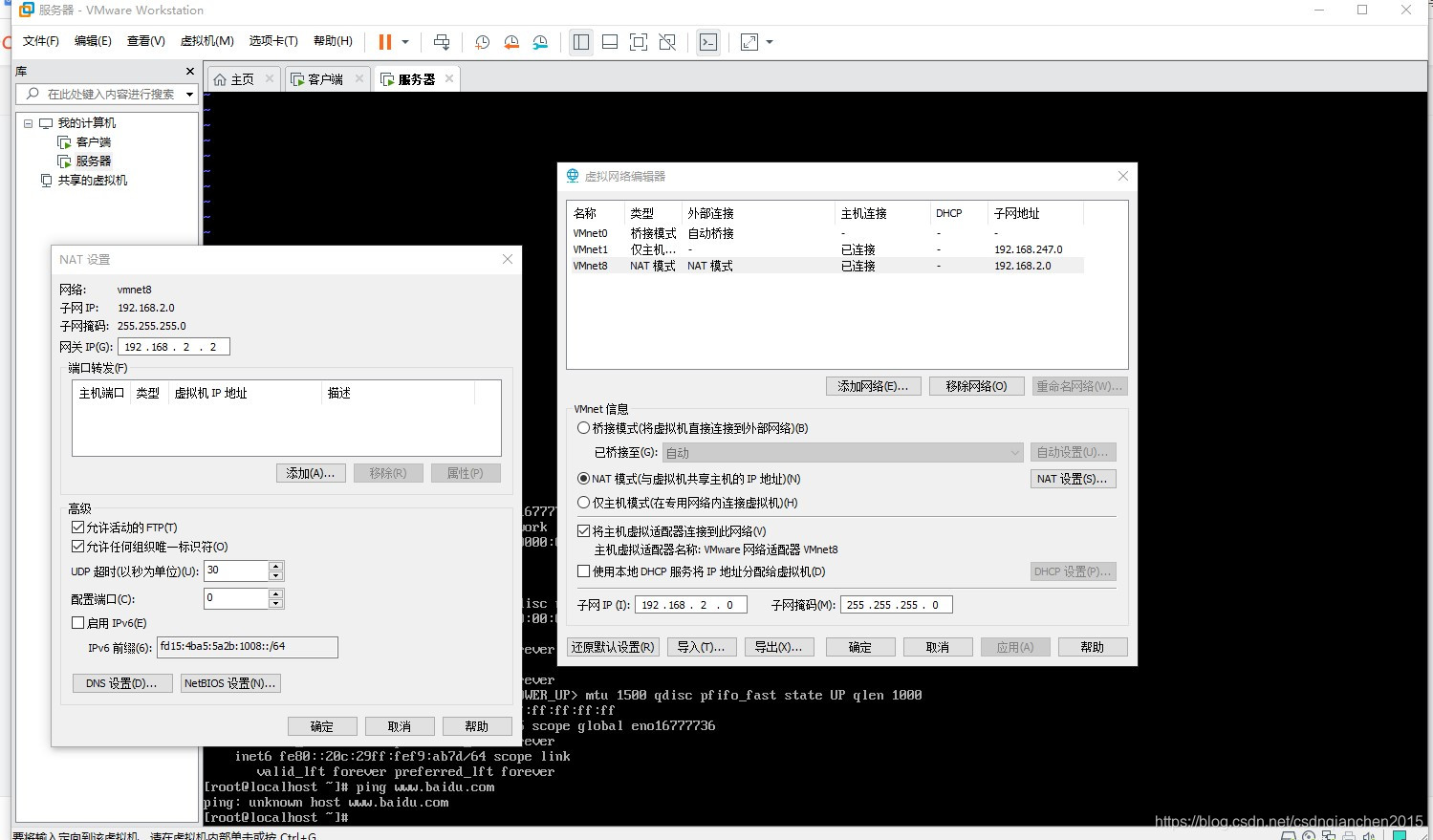Select the NAT 模式 radio button

pyautogui.click(x=583, y=479)
